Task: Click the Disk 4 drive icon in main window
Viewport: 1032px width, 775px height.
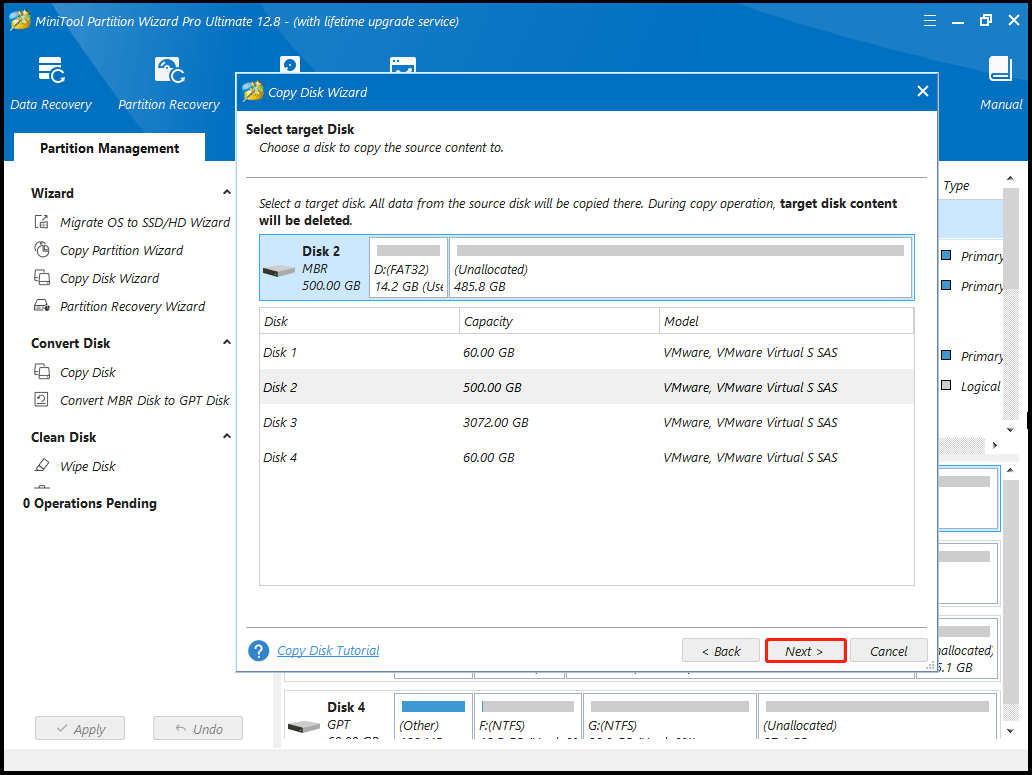Action: [303, 726]
